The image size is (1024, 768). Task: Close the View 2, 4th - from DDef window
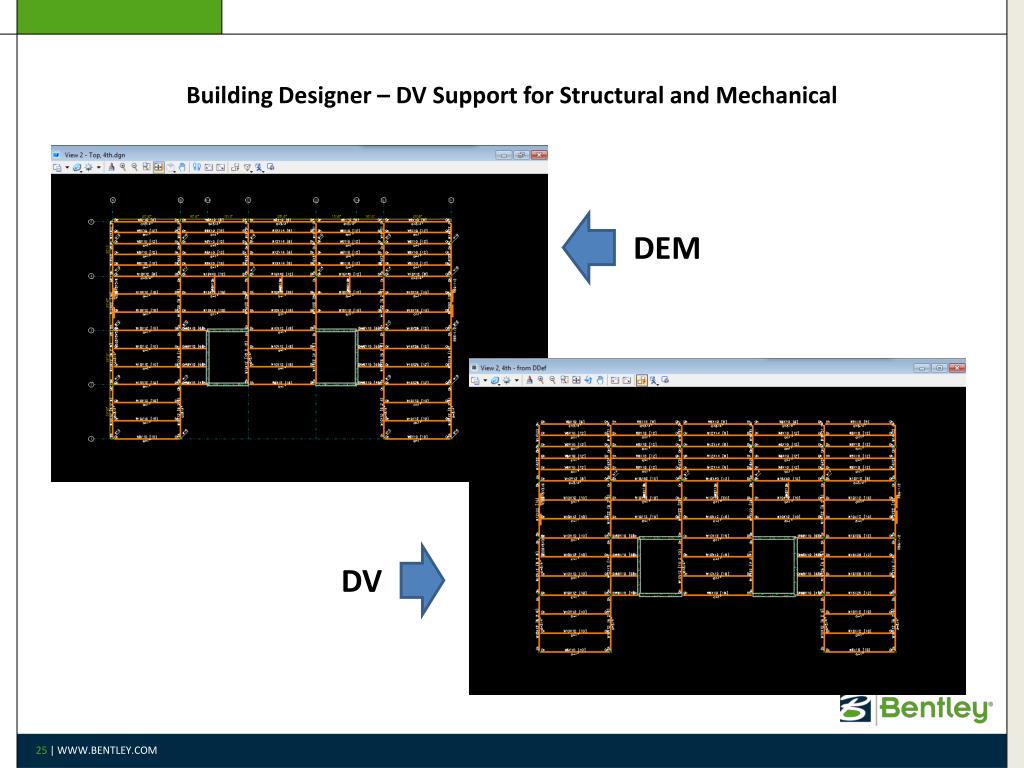[x=957, y=368]
